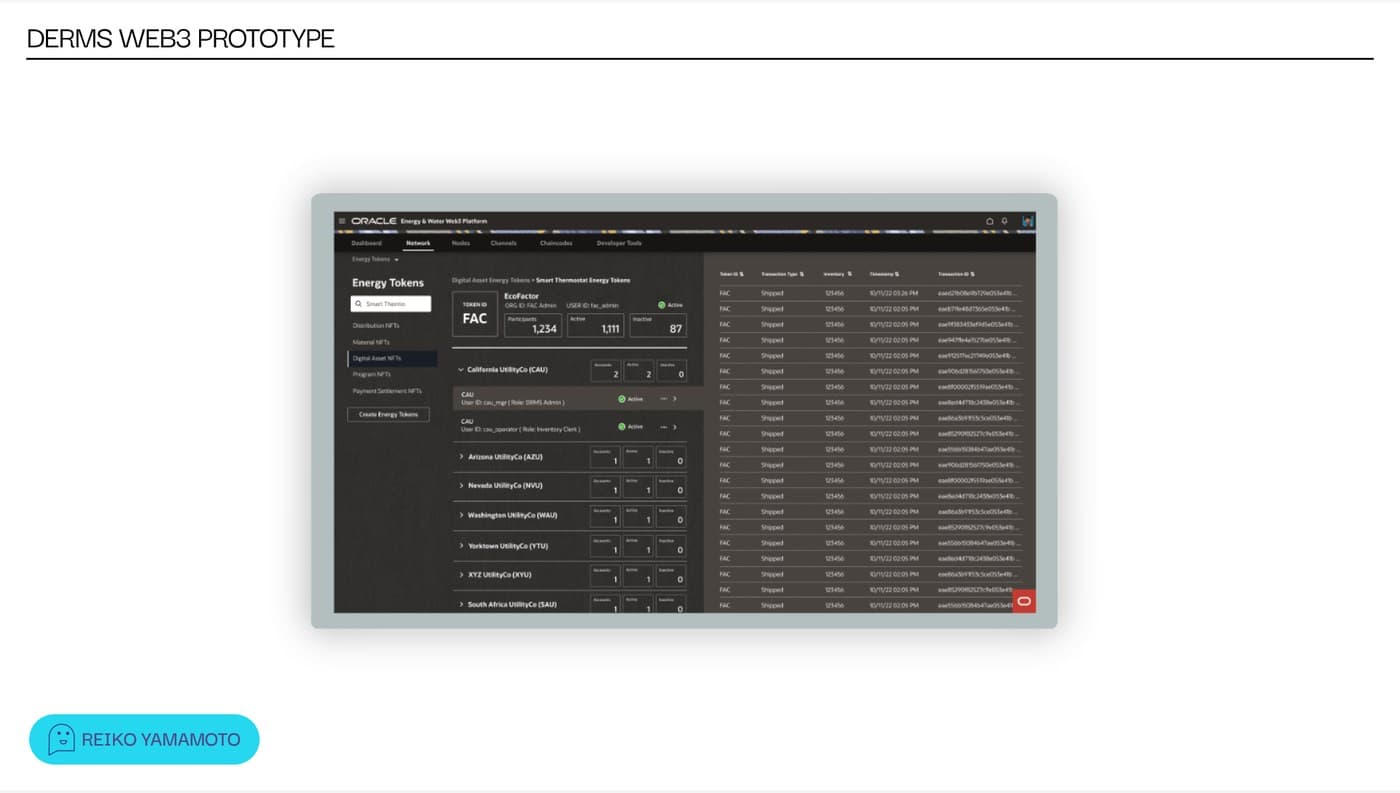The height and width of the screenshot is (793, 1400).
Task: Sort by Transaction ID column icon
Action: [x=972, y=273]
